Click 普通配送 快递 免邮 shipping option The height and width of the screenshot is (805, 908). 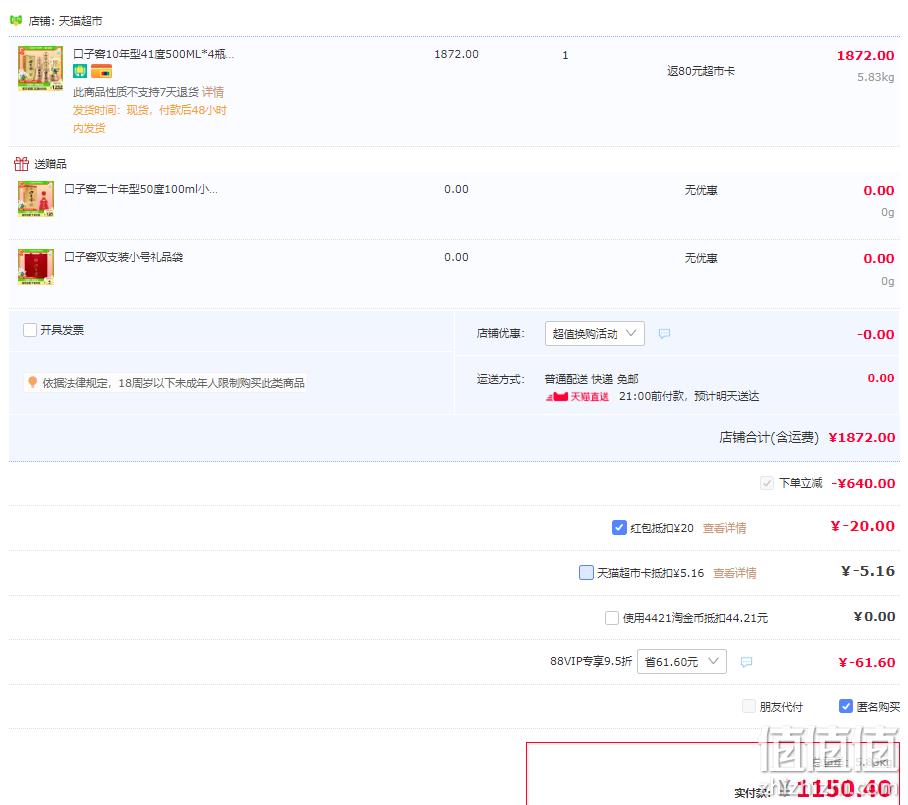coord(591,379)
